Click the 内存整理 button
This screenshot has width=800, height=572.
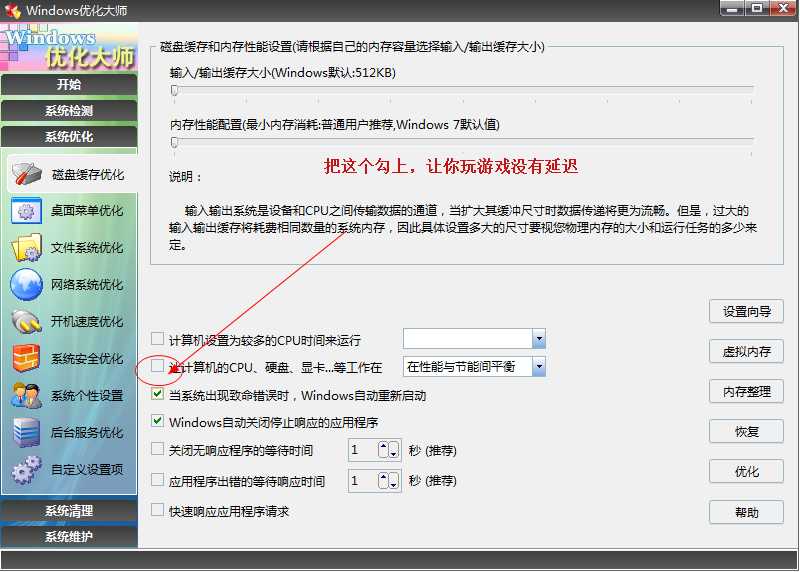pyautogui.click(x=746, y=391)
